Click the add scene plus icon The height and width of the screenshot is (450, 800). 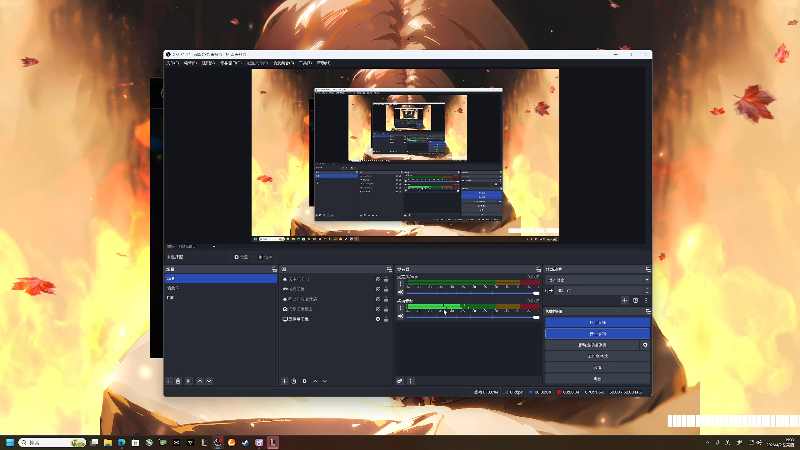[169, 381]
